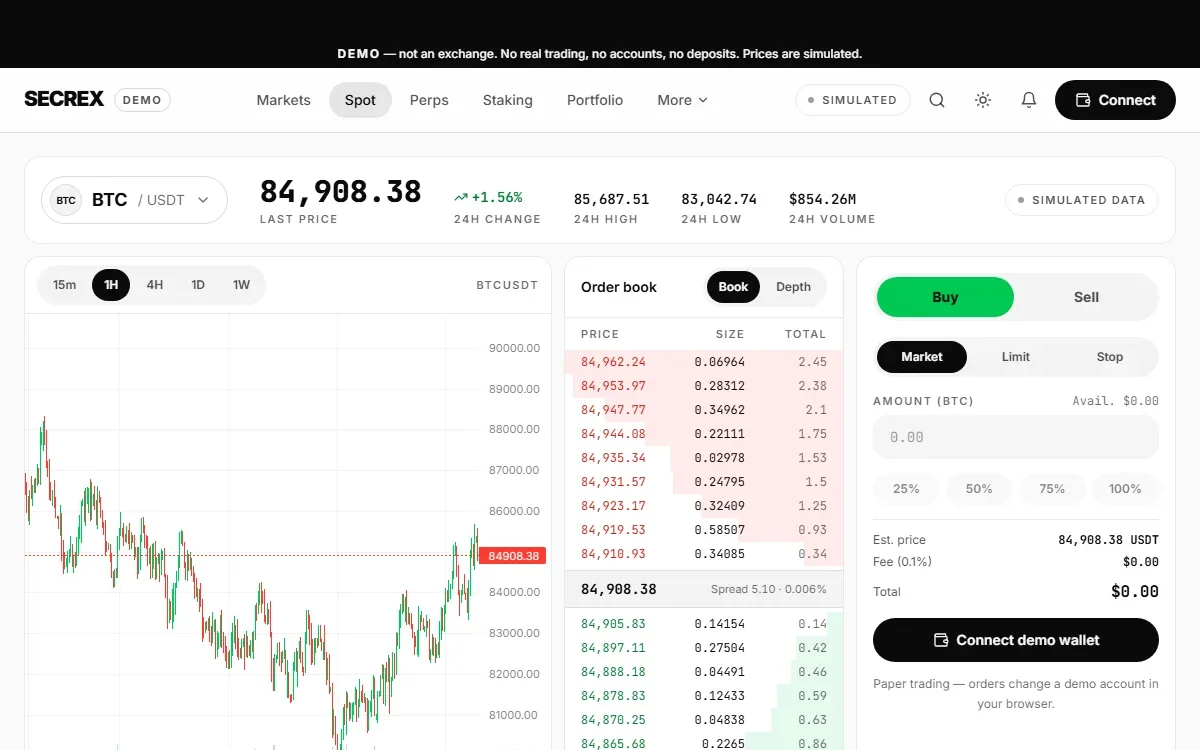Viewport: 1200px width, 750px height.
Task: Click ask price 84,944.08
Action: (x=613, y=434)
